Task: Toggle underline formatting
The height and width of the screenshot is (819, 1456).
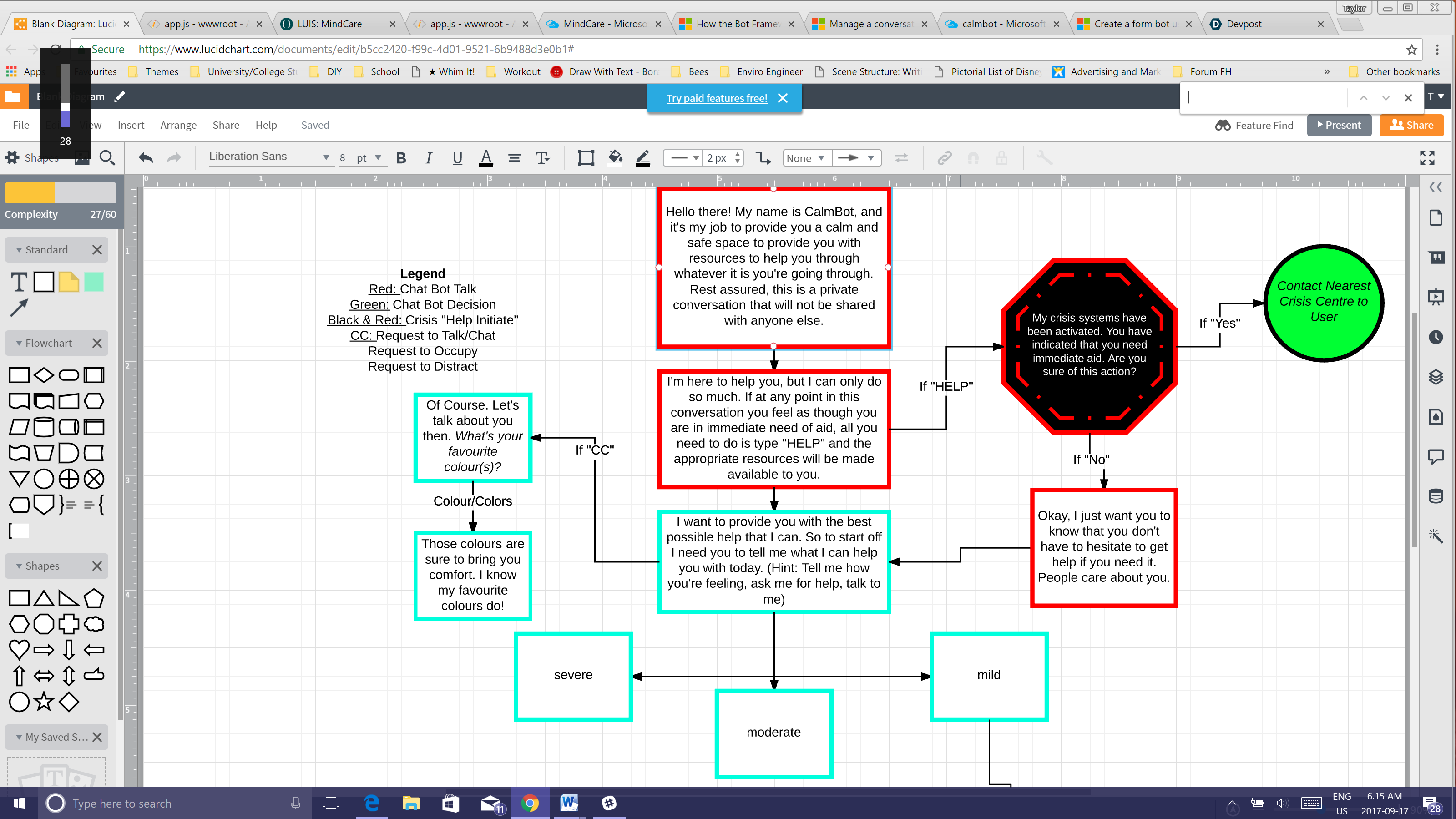Action: coord(457,158)
